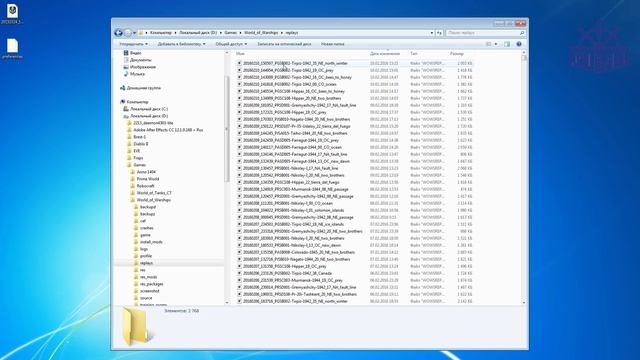Screen dimensions: 640x360
Task: Click the World_of_Warships breadcrumb segment
Action: [x=261, y=33]
